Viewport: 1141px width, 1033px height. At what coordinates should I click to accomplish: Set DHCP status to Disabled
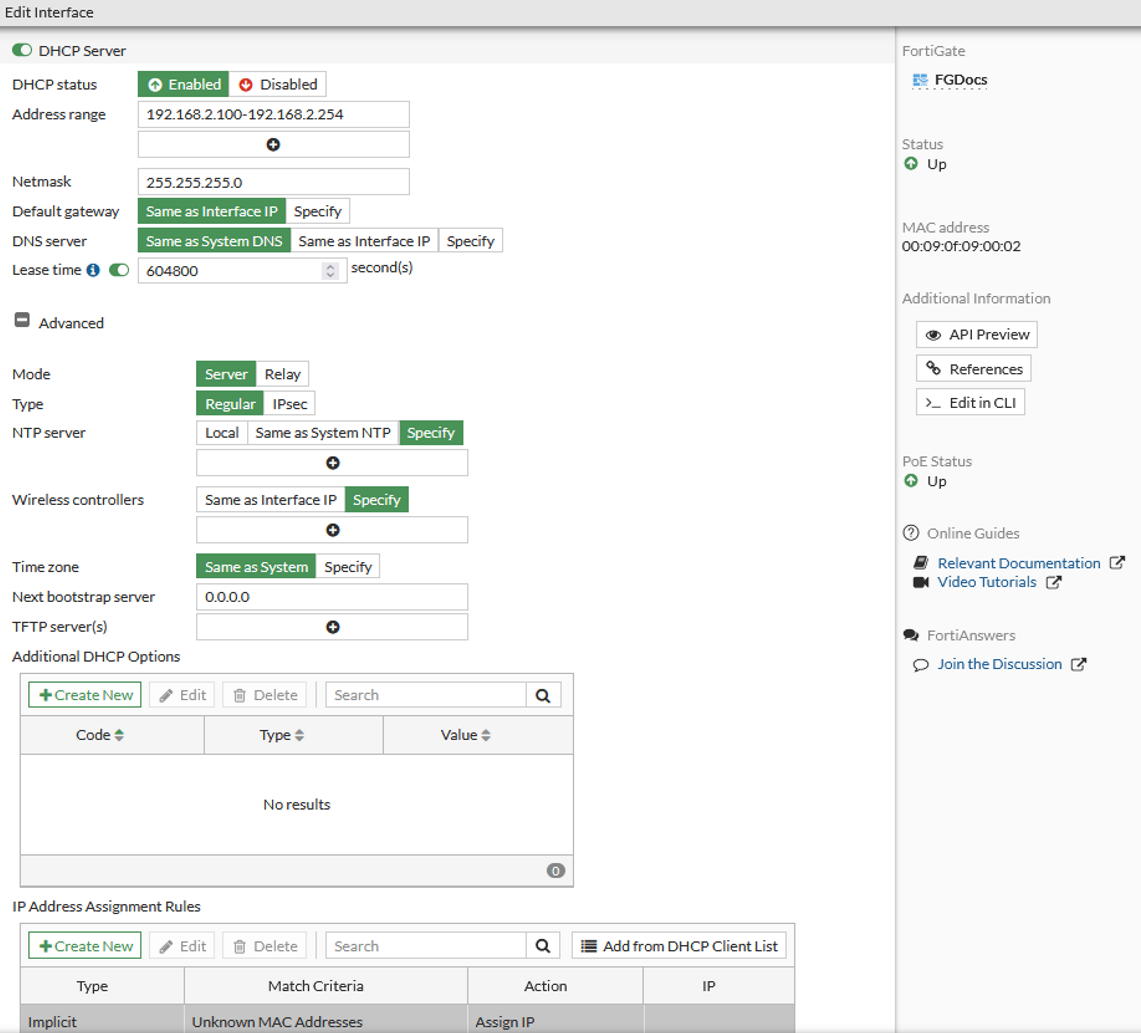(x=278, y=84)
